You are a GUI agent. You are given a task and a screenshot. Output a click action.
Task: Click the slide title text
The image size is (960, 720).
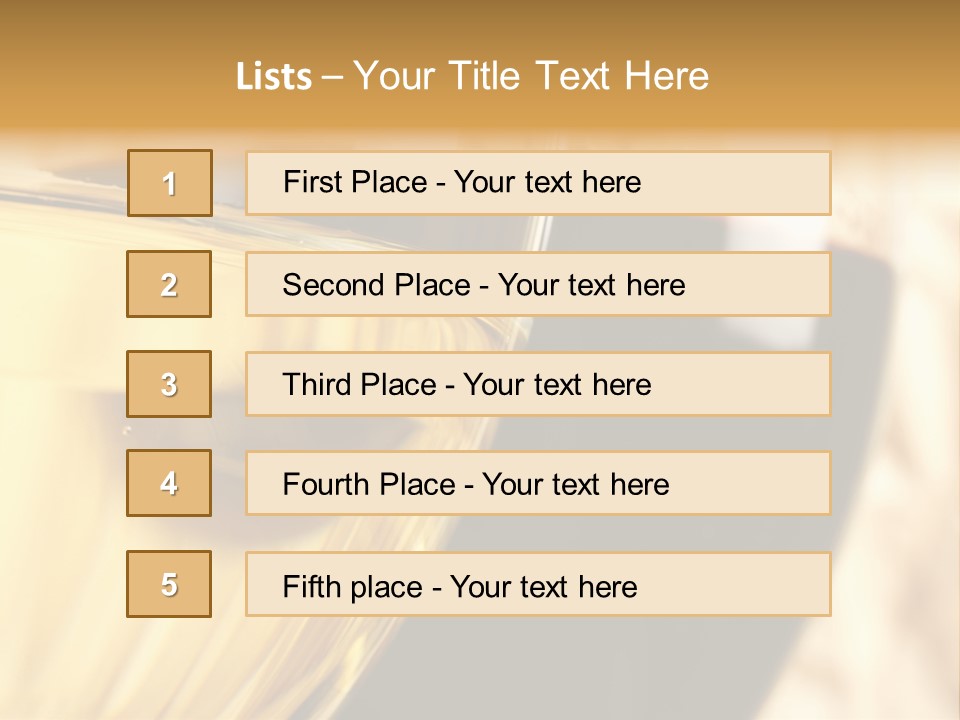[x=472, y=76]
